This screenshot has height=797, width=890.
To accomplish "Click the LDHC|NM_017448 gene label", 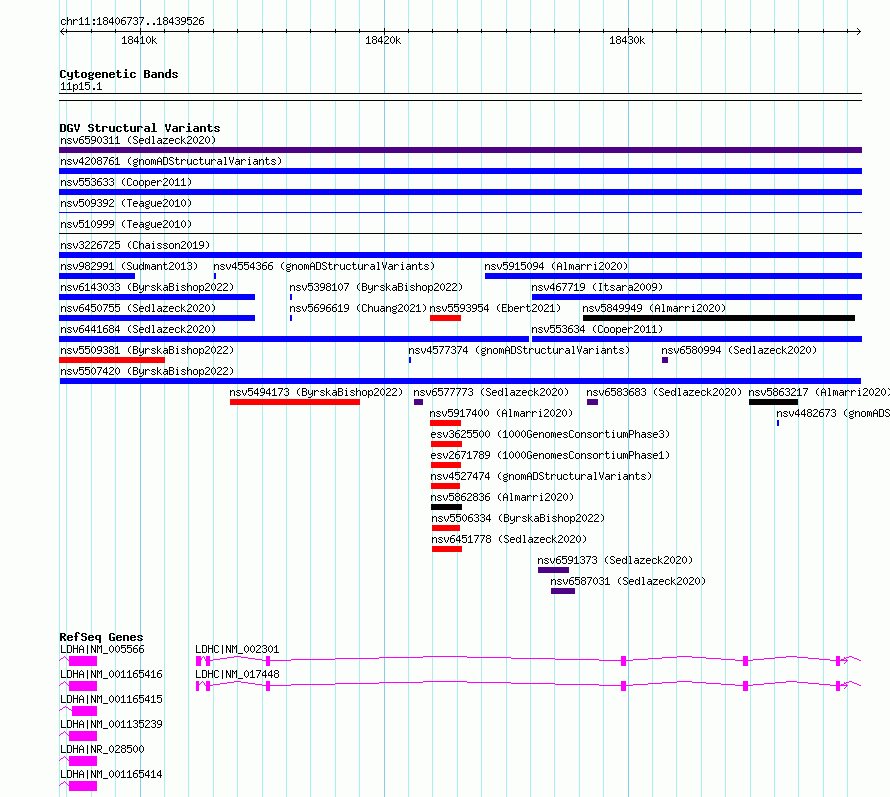I will click(x=237, y=674).
